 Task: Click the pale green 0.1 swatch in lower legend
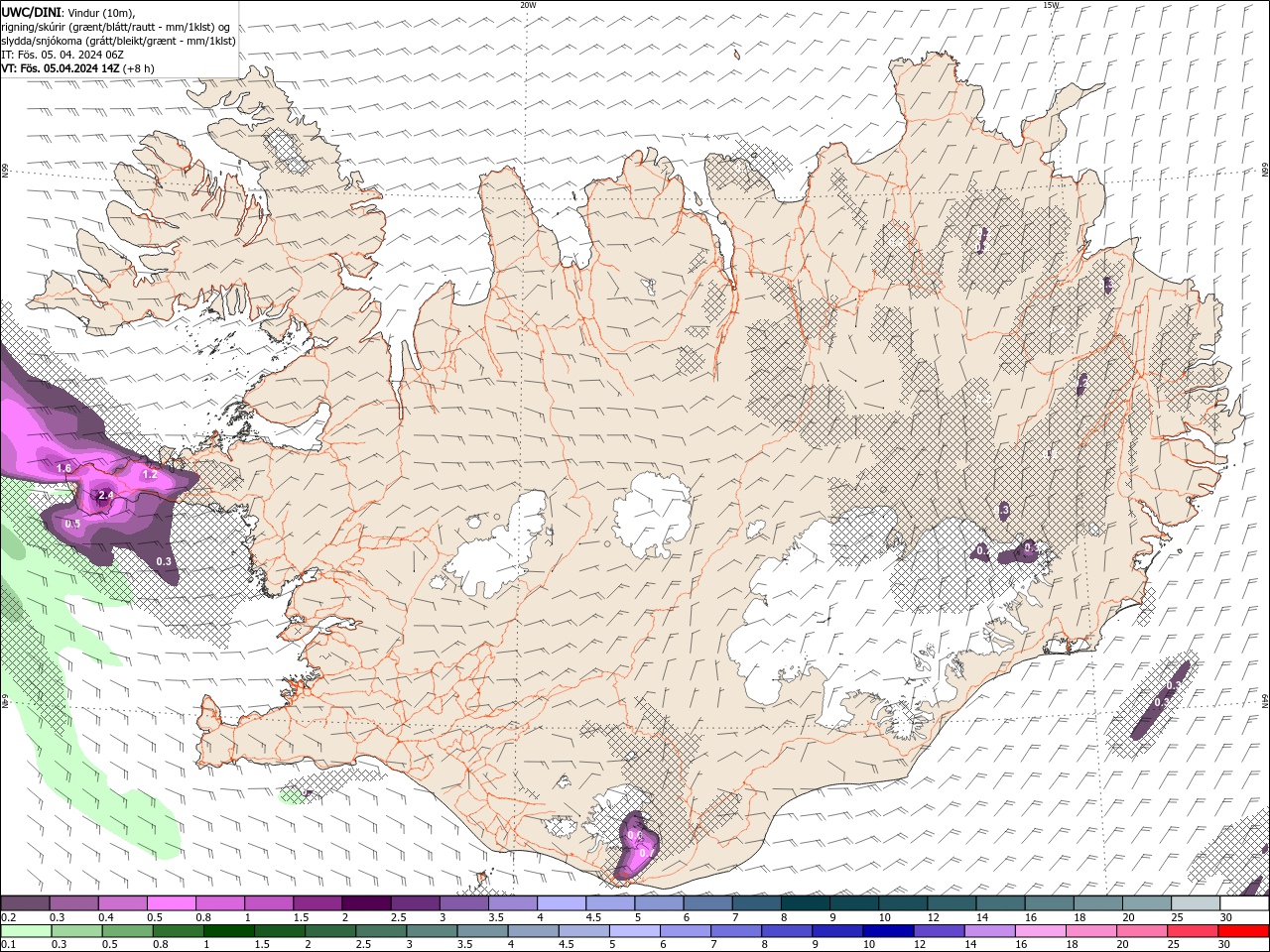pos(26,931)
